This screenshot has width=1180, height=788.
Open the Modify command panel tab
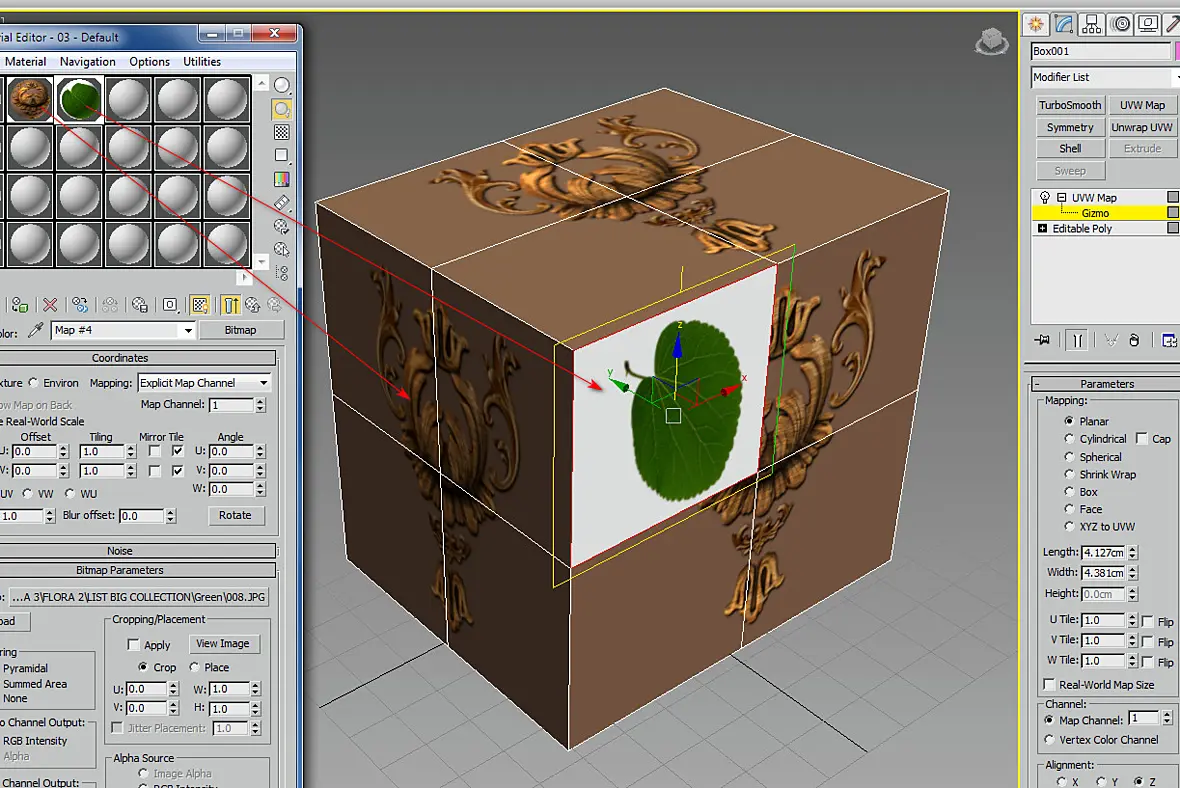(x=1064, y=24)
